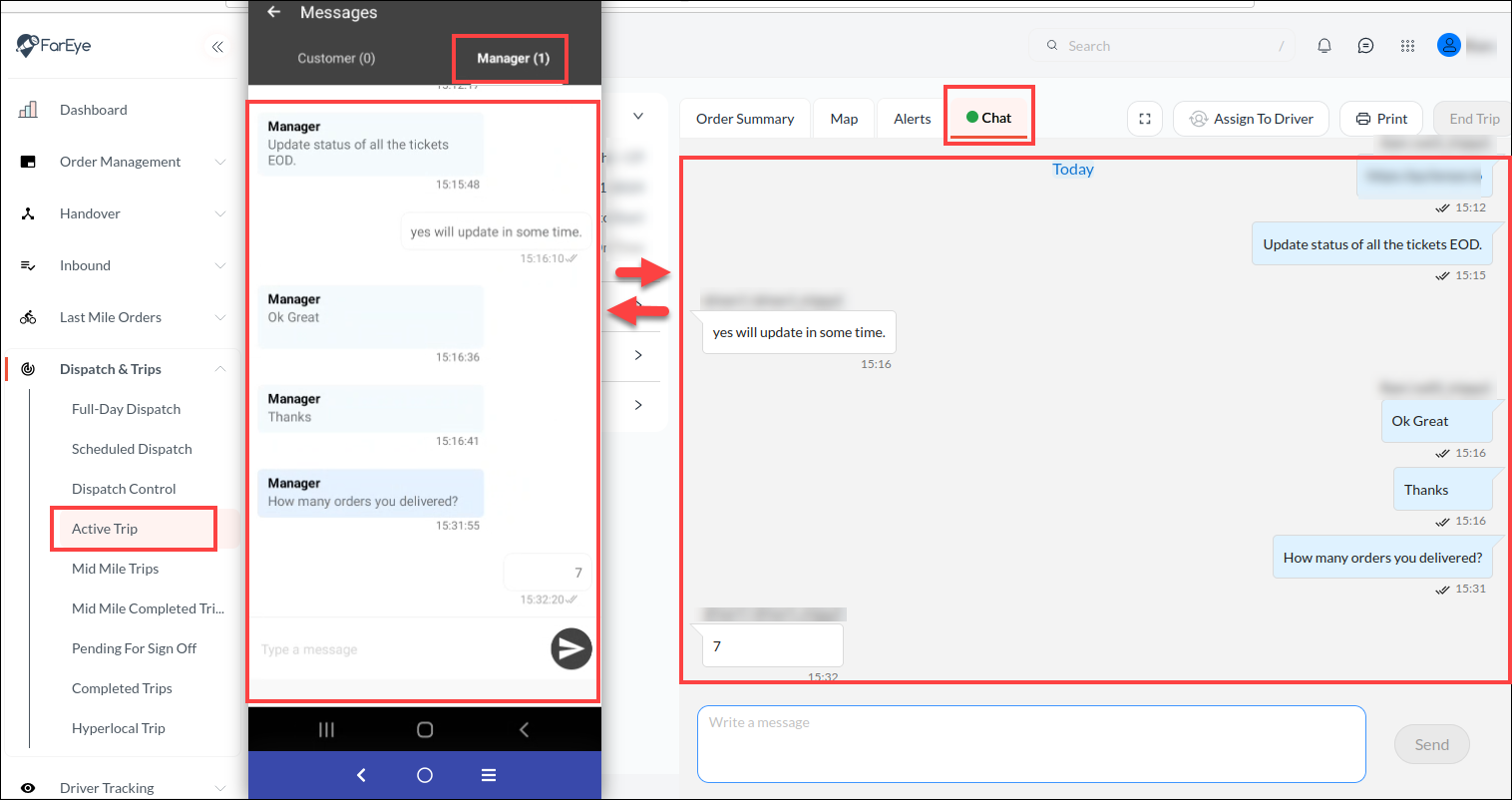Open notifications bell icon
The height and width of the screenshot is (800, 1512).
1324,46
